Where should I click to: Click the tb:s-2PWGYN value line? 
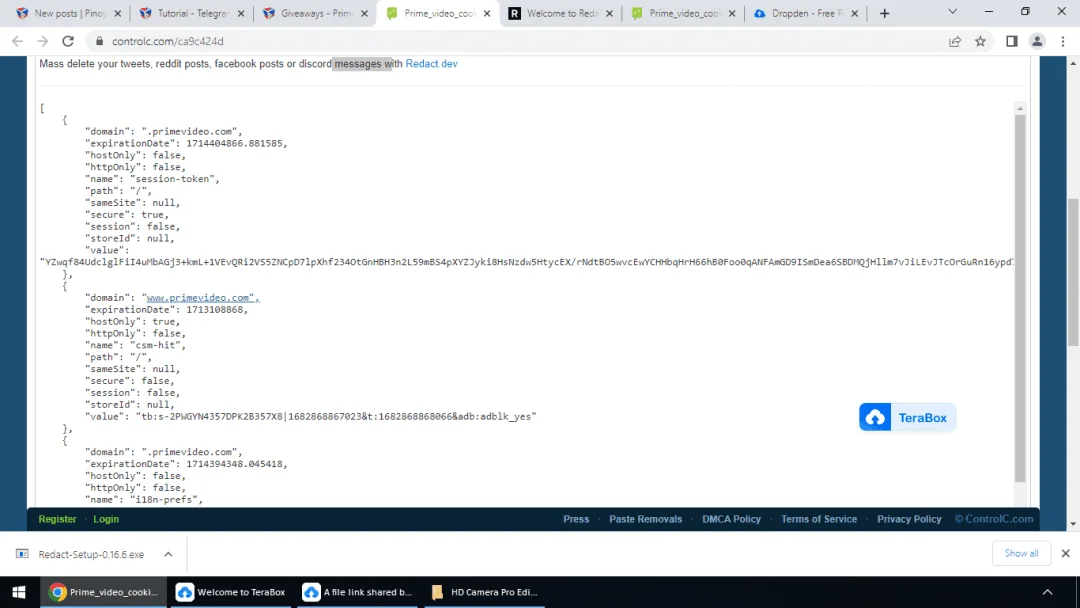tap(311, 417)
